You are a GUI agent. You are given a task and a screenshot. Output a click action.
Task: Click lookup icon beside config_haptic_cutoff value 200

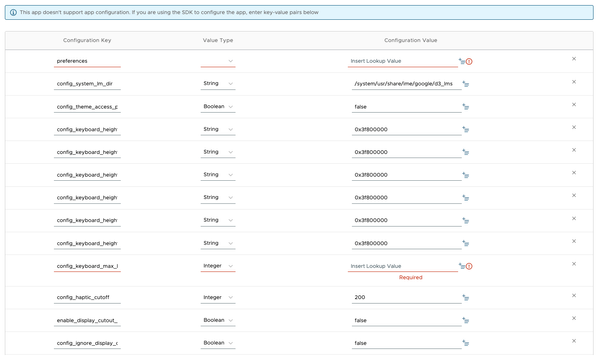(466, 298)
